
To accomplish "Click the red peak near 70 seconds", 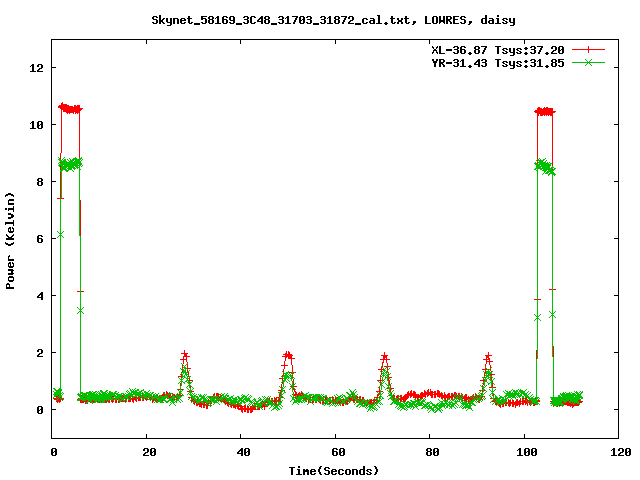I will click(x=385, y=356).
